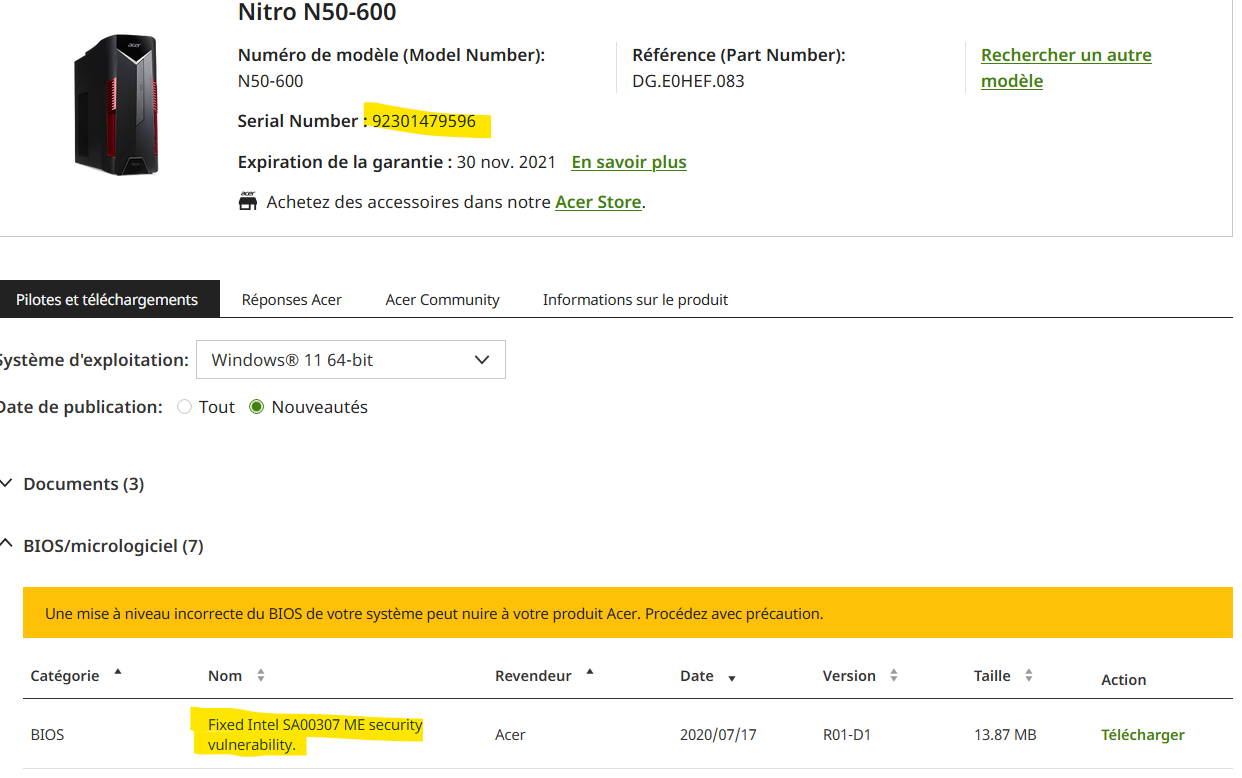
Task: Sort by Nom column arrows
Action: (x=261, y=676)
